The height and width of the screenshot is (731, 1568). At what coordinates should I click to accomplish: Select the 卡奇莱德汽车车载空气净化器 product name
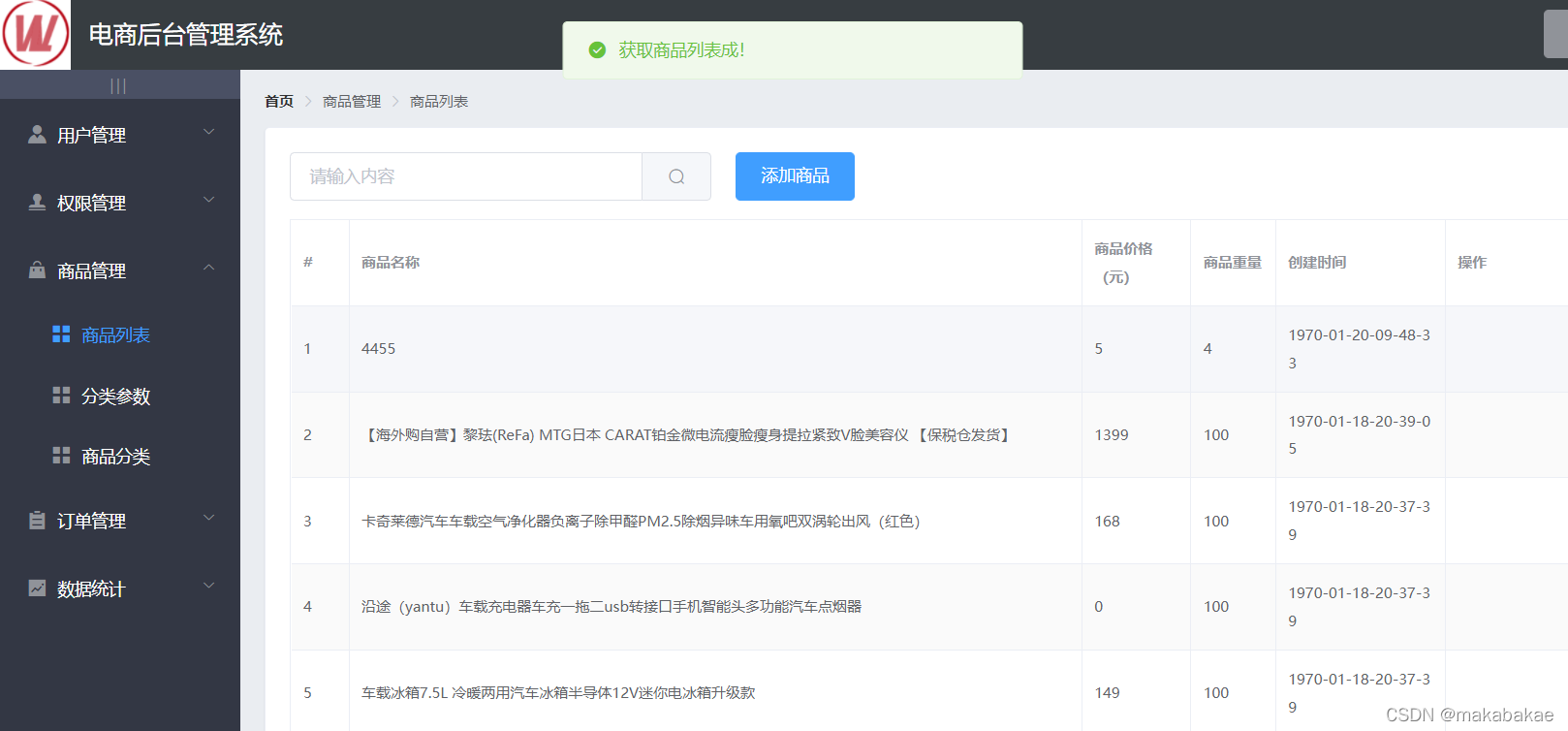[x=641, y=521]
